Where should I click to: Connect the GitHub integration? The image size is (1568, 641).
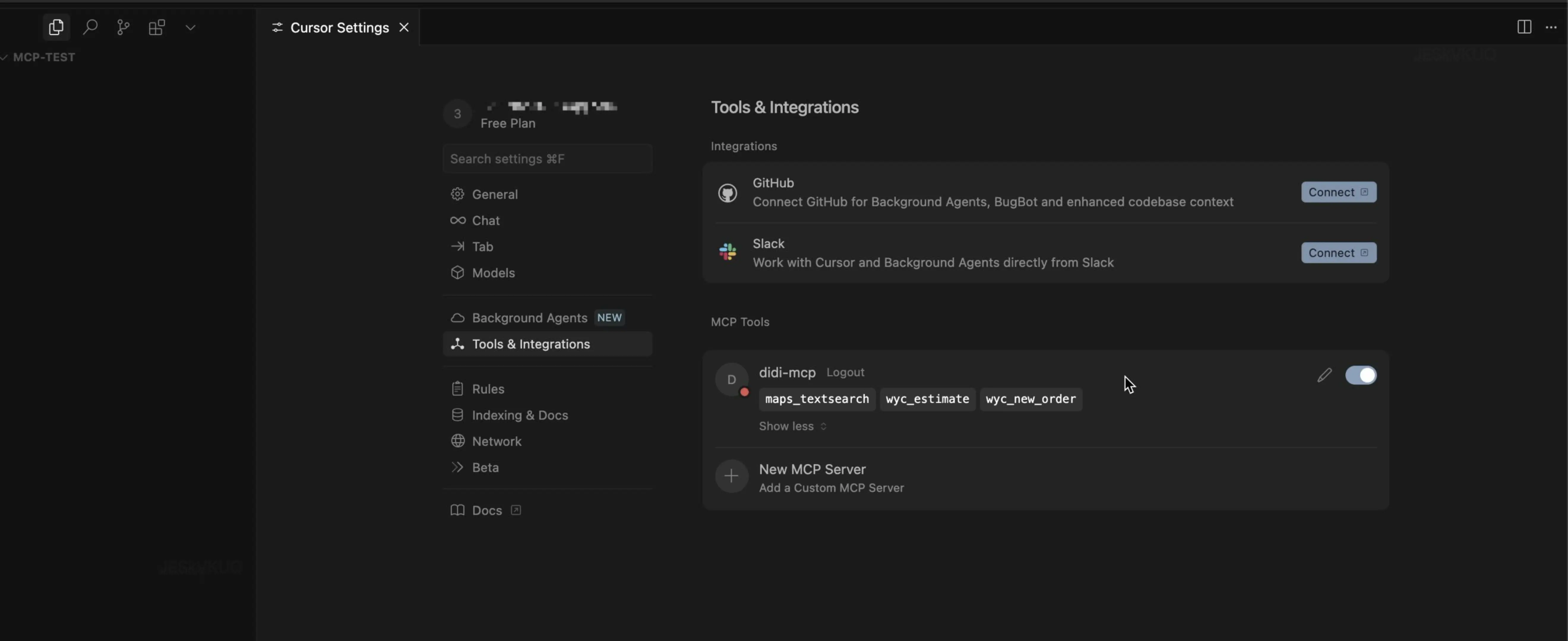point(1338,192)
